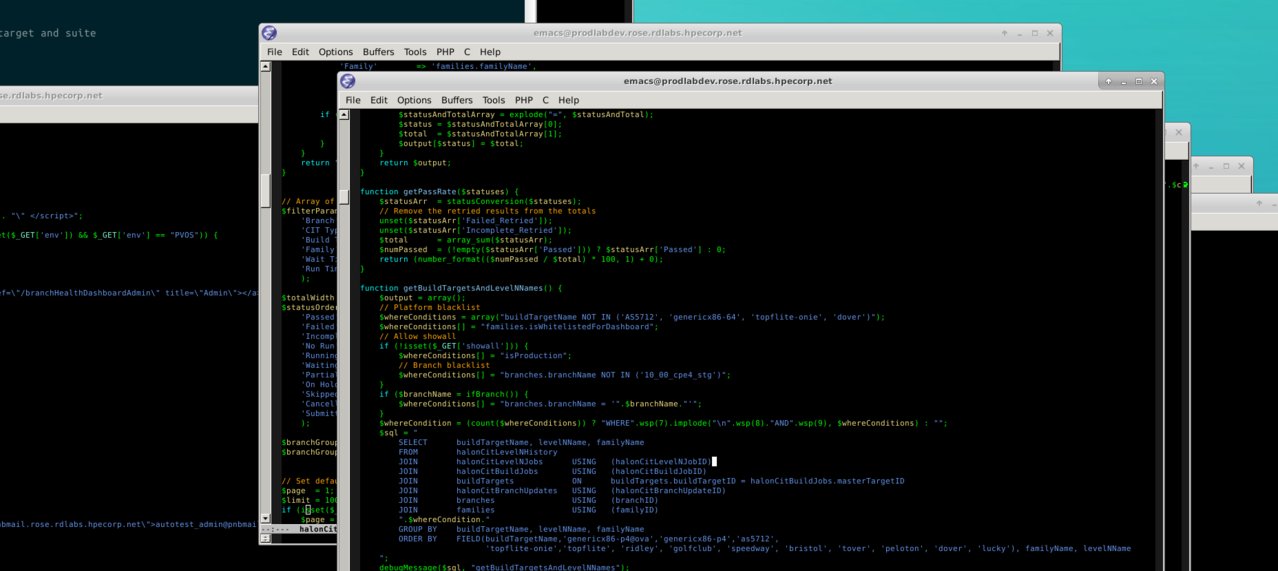Open Options menu in back emacs window

pyautogui.click(x=335, y=52)
